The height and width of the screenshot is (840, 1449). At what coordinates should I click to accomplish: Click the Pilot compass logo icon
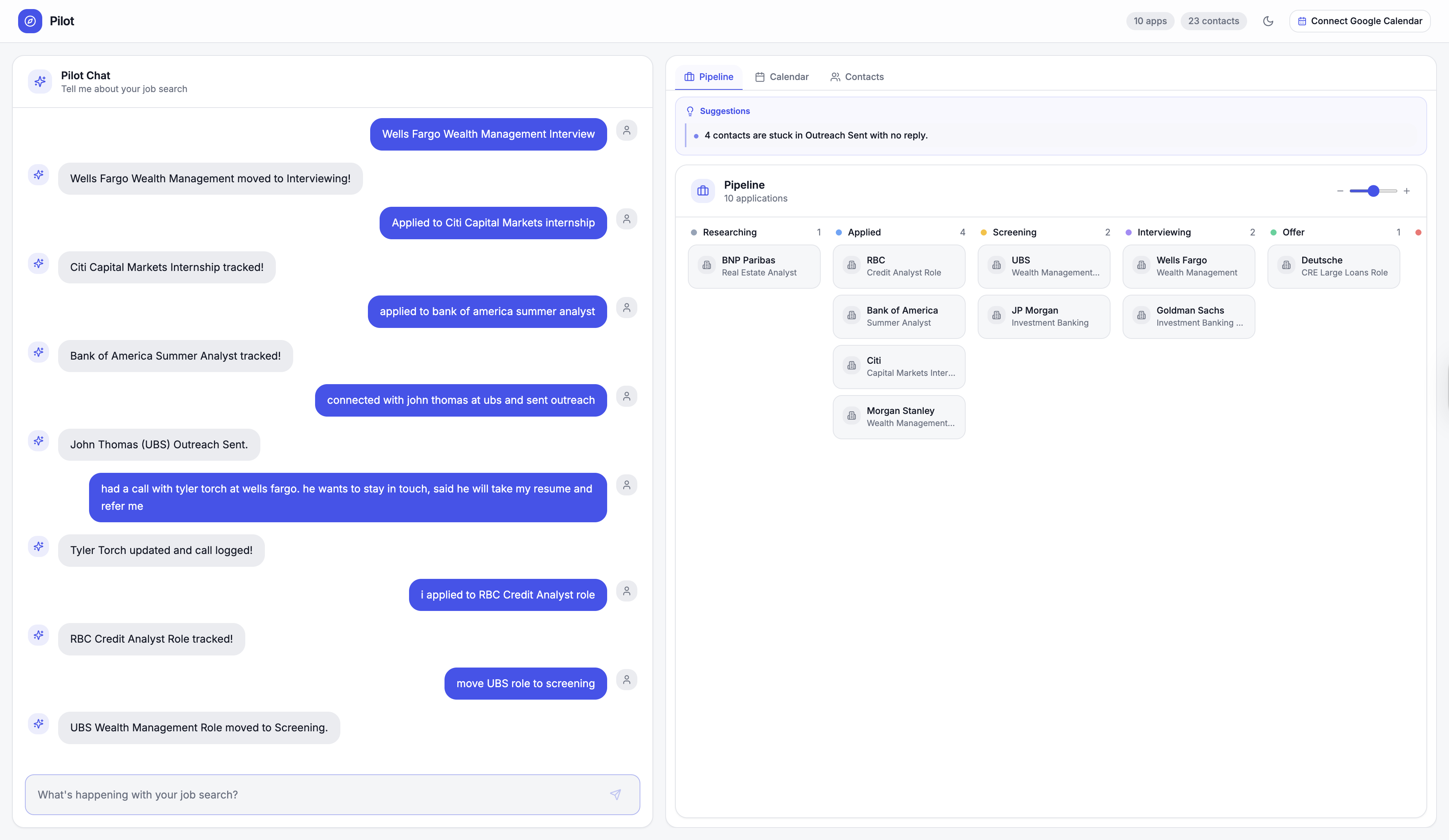pyautogui.click(x=30, y=21)
